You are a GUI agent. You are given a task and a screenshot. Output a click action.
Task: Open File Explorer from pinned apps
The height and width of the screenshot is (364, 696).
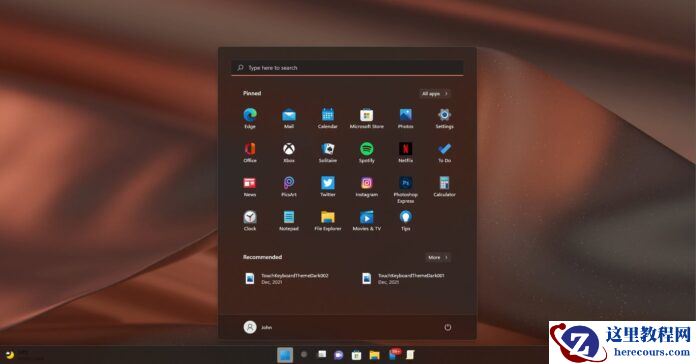[328, 220]
